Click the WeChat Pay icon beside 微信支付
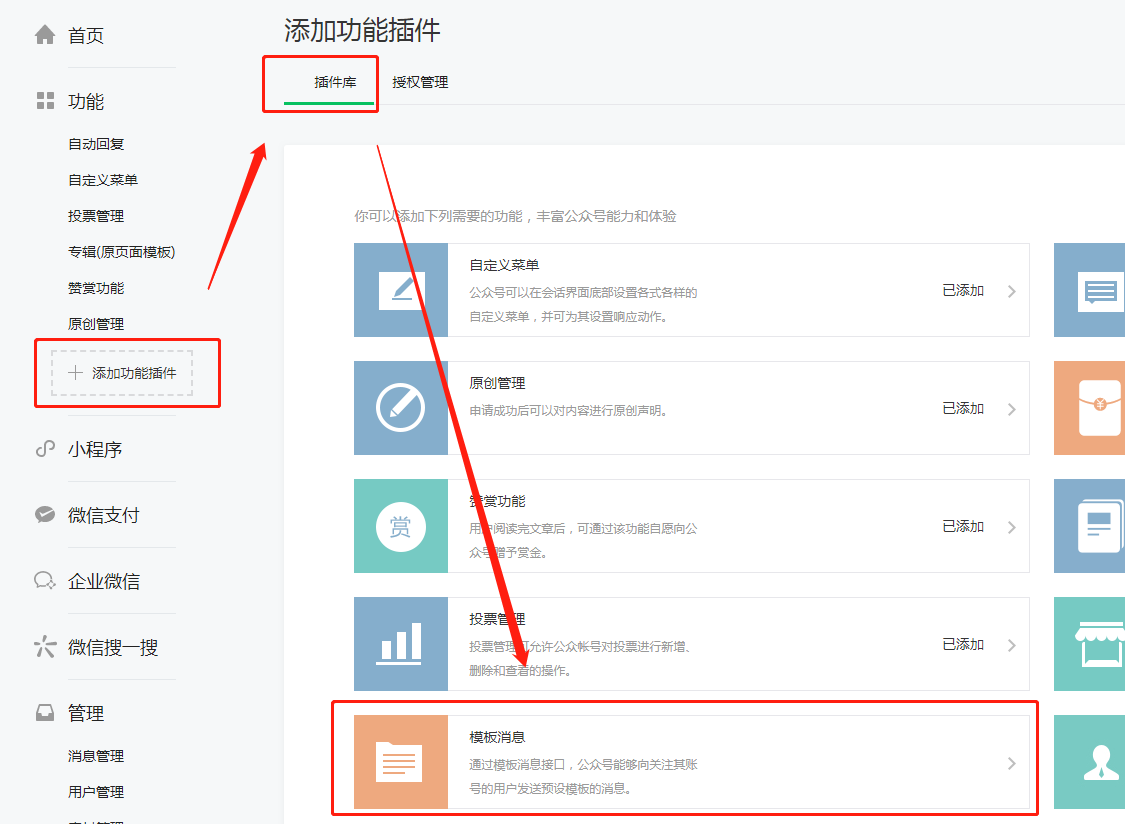The height and width of the screenshot is (824, 1125). (x=45, y=515)
